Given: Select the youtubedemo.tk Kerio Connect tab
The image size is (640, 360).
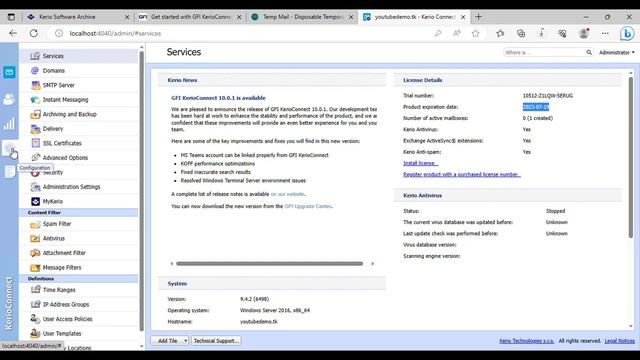Looking at the screenshot, I should 414,17.
